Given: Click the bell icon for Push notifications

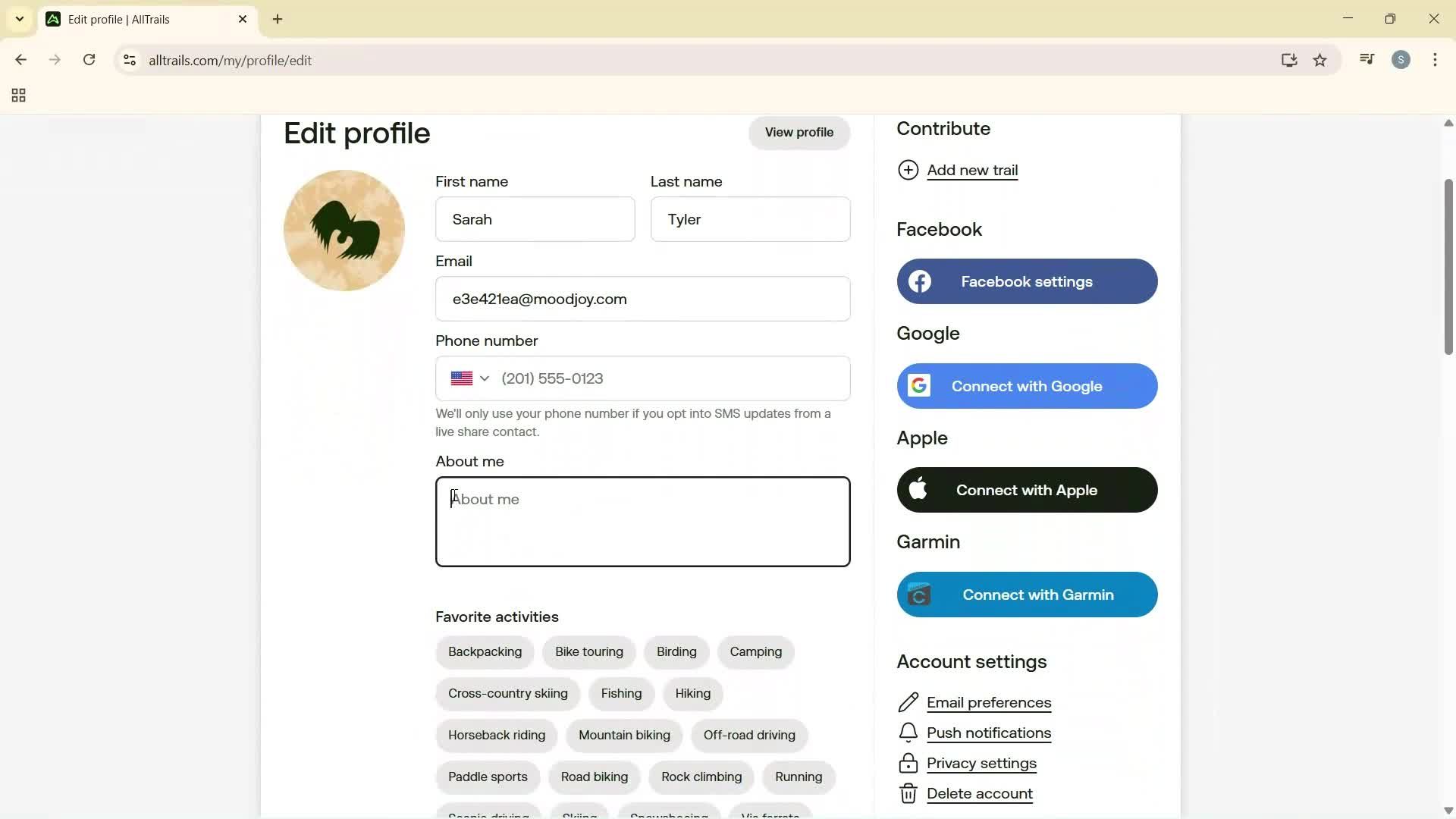Looking at the screenshot, I should point(908,733).
